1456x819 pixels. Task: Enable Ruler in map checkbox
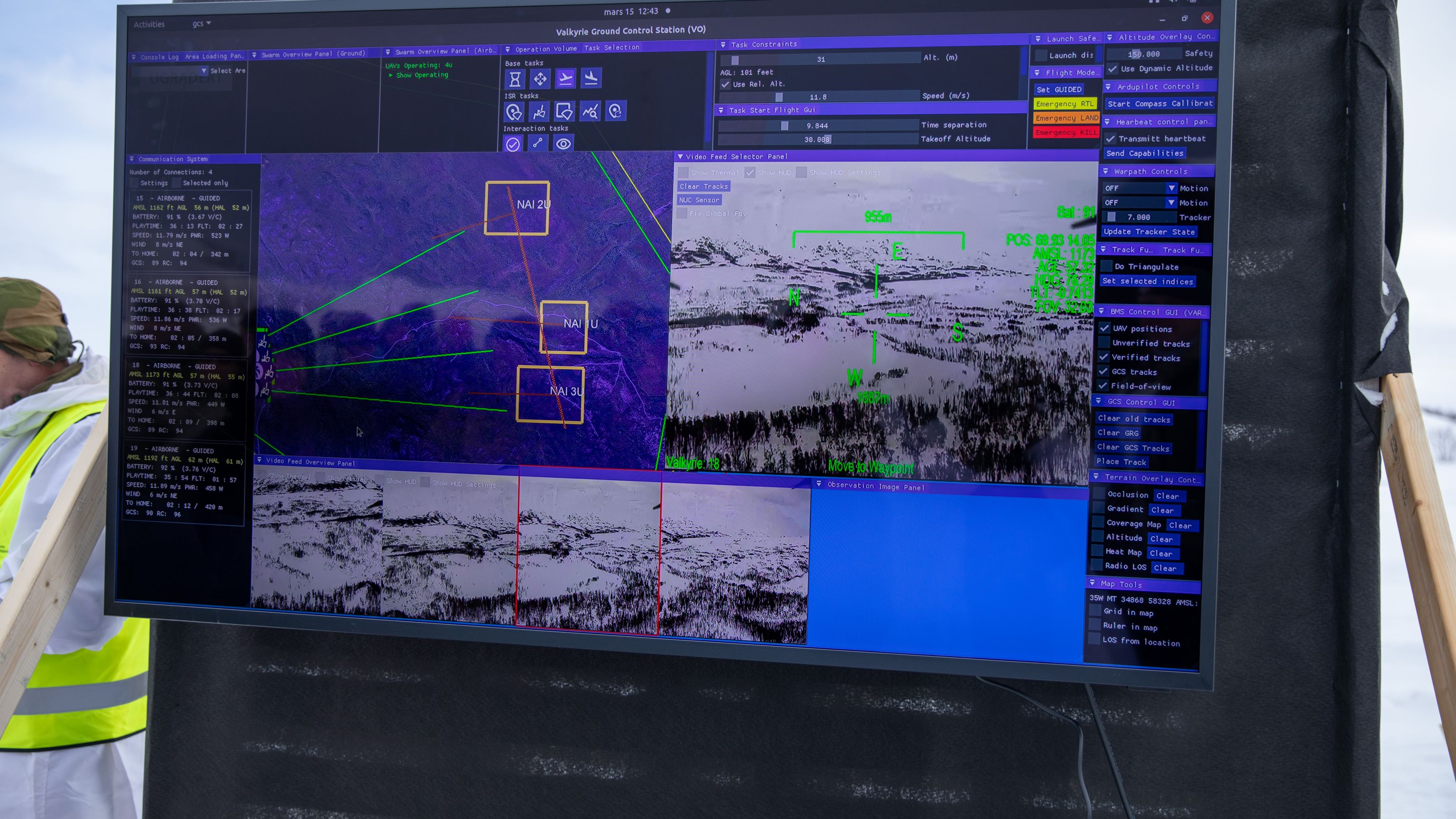1094,625
